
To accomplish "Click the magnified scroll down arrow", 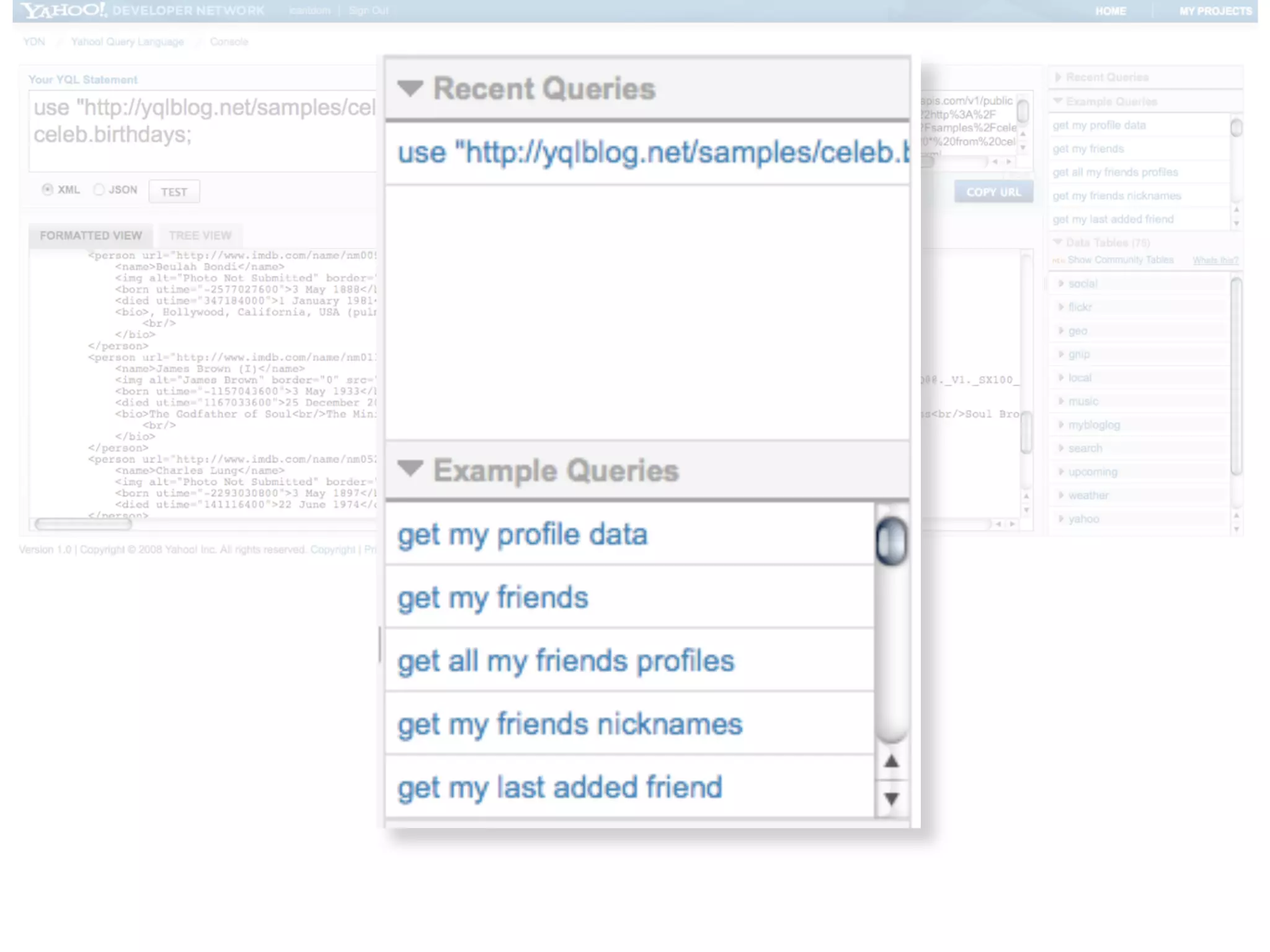I will pyautogui.click(x=891, y=799).
